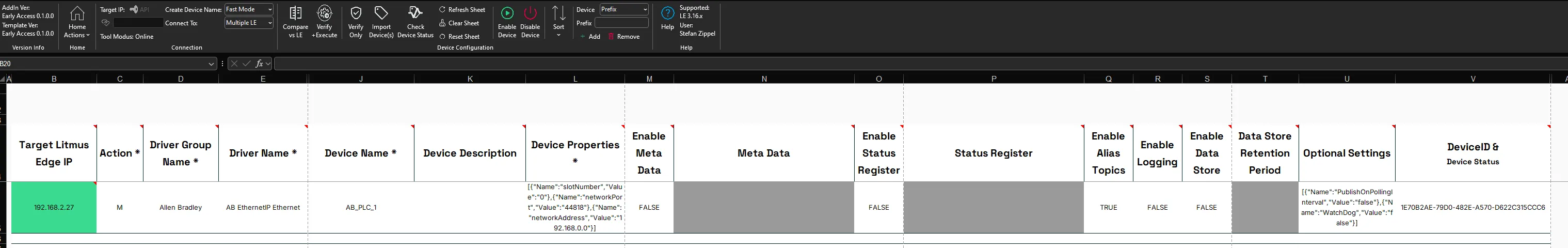Viewport: 1568px width, 248px height.
Task: Reset Sheet
Action: (459, 37)
